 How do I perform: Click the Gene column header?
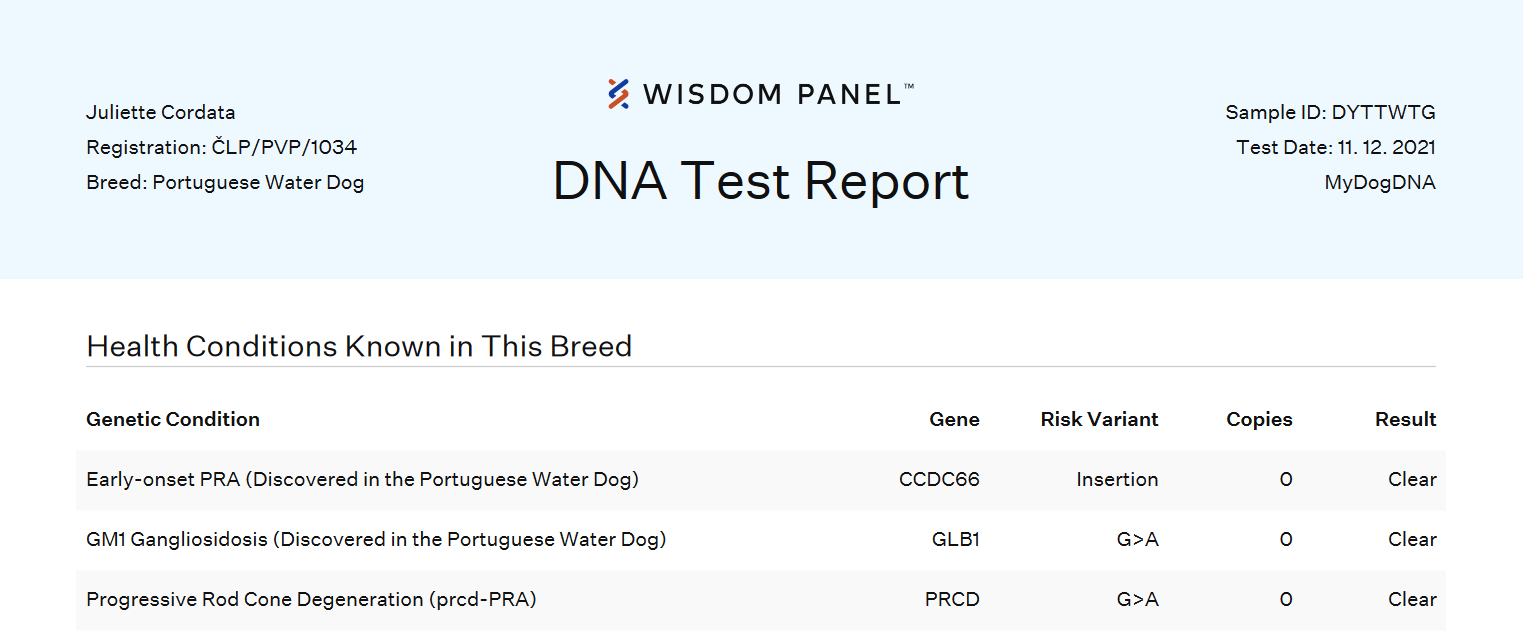pos(954,419)
